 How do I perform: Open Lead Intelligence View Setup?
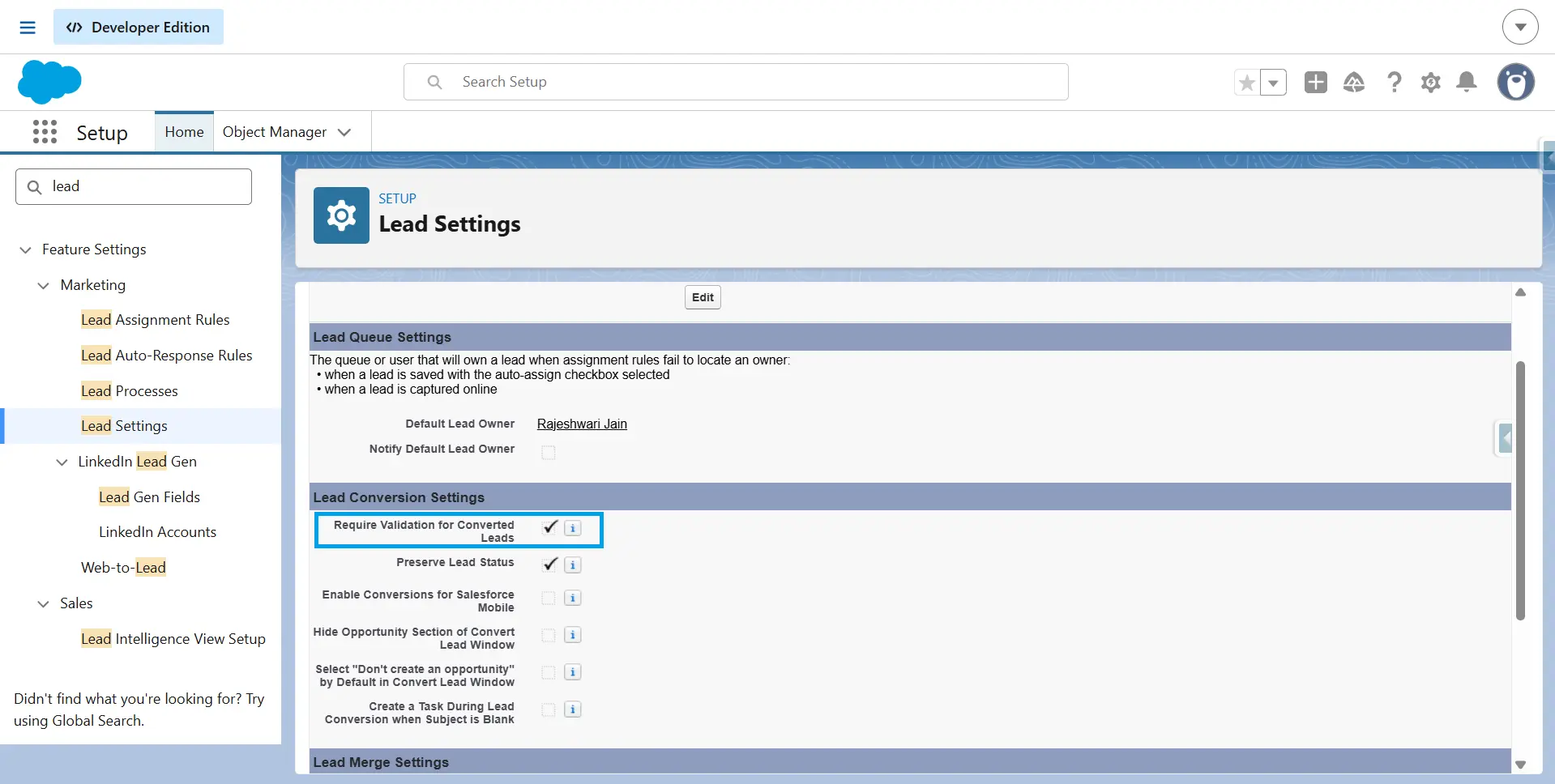(173, 639)
